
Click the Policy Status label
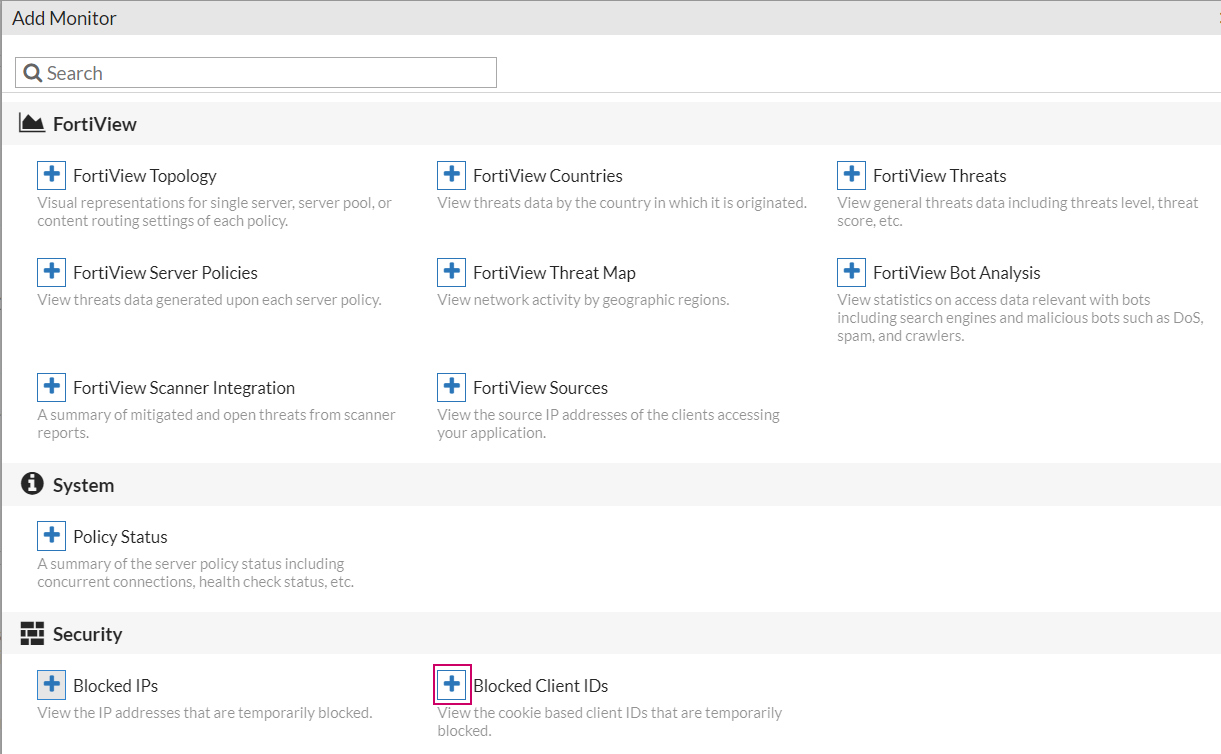click(x=120, y=537)
